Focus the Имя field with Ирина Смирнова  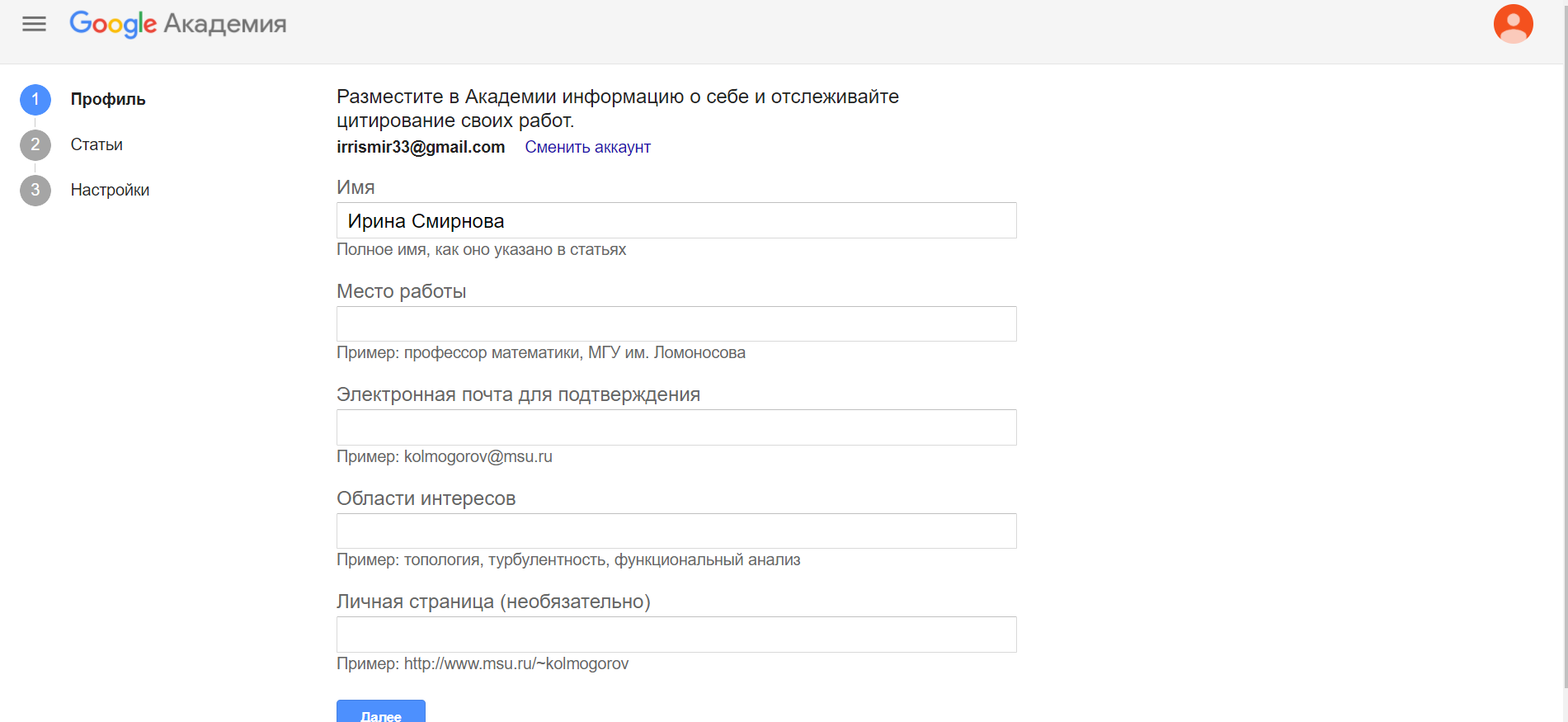coord(676,220)
